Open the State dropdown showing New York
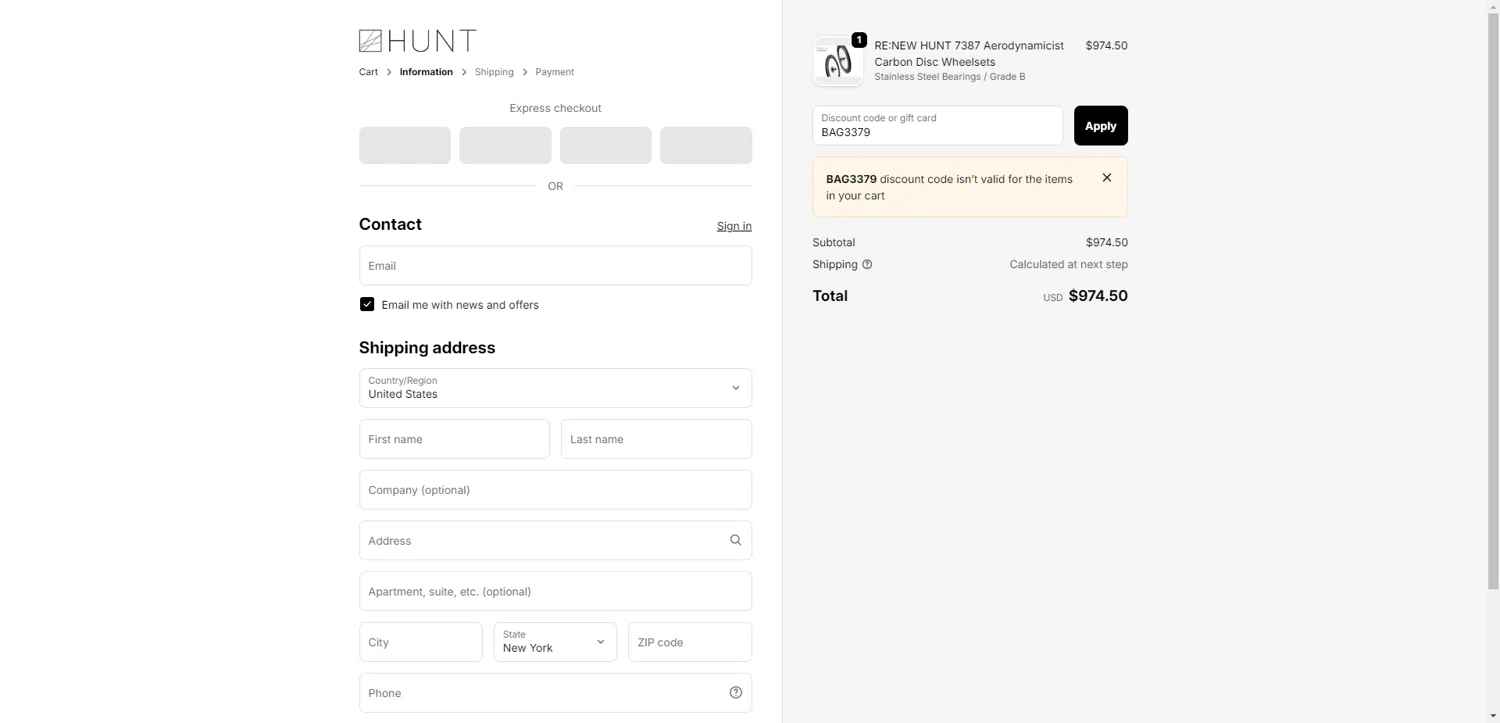1500x723 pixels. coord(555,642)
